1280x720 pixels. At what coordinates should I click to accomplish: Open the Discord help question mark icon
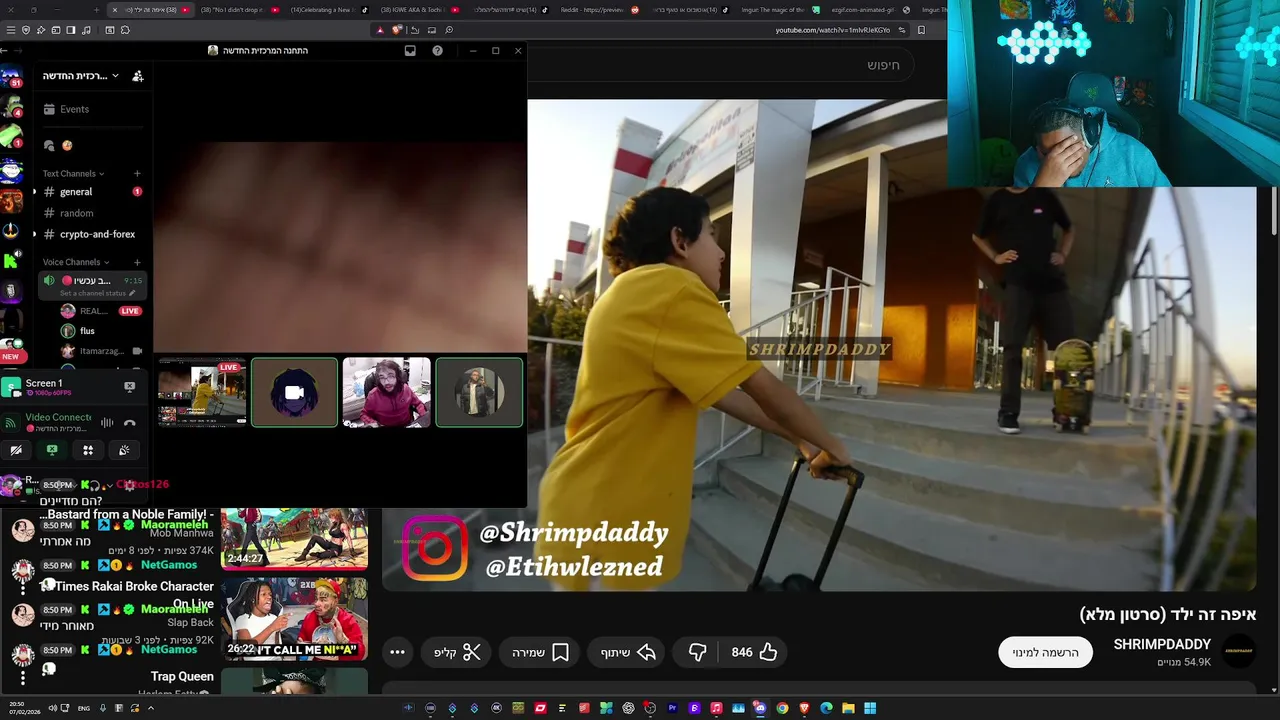437,50
